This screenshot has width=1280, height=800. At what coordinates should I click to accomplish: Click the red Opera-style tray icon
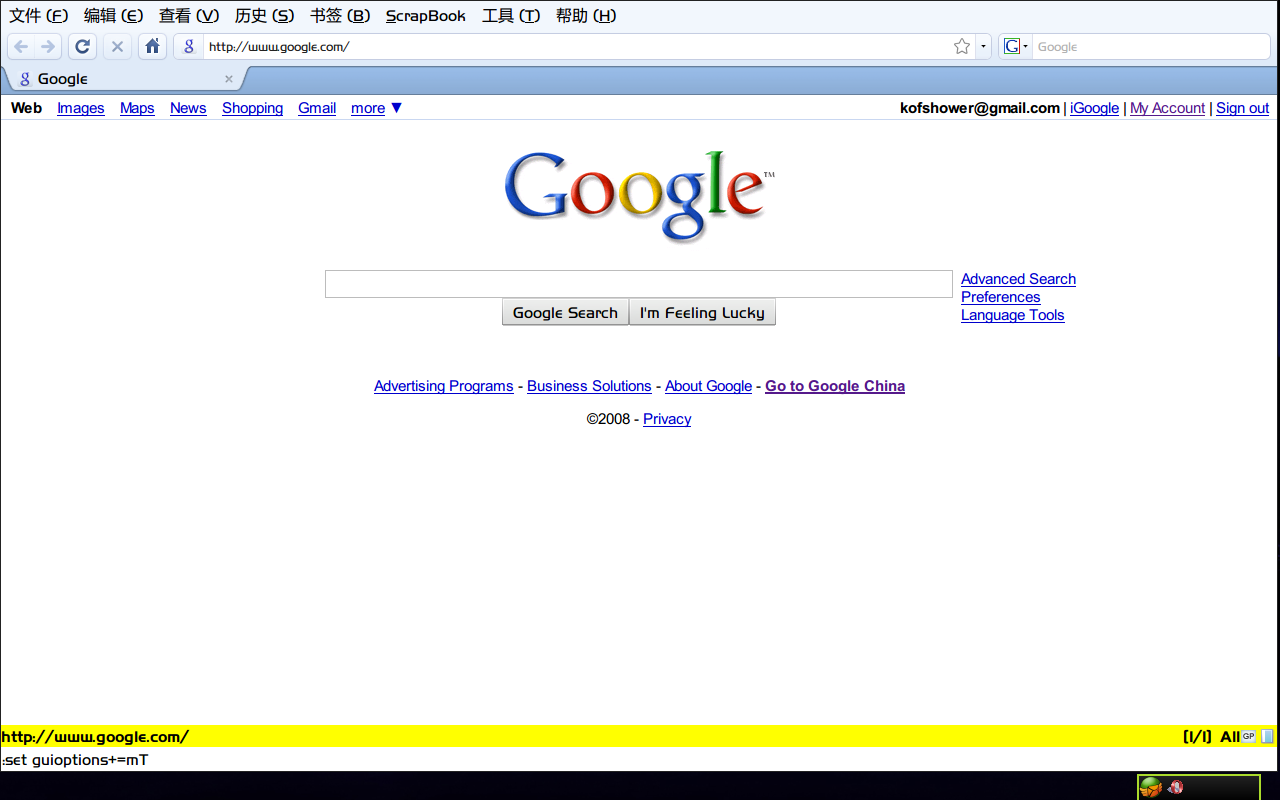(1176, 788)
